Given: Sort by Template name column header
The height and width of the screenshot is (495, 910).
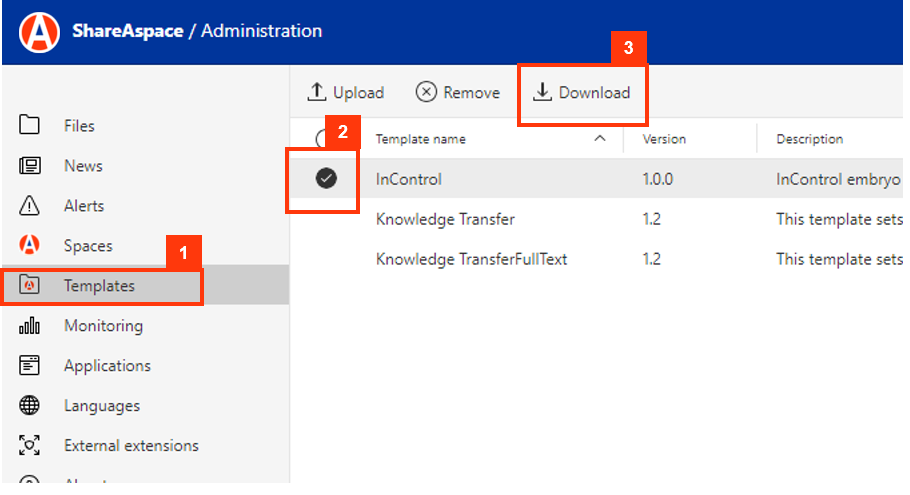Looking at the screenshot, I should click(x=420, y=139).
